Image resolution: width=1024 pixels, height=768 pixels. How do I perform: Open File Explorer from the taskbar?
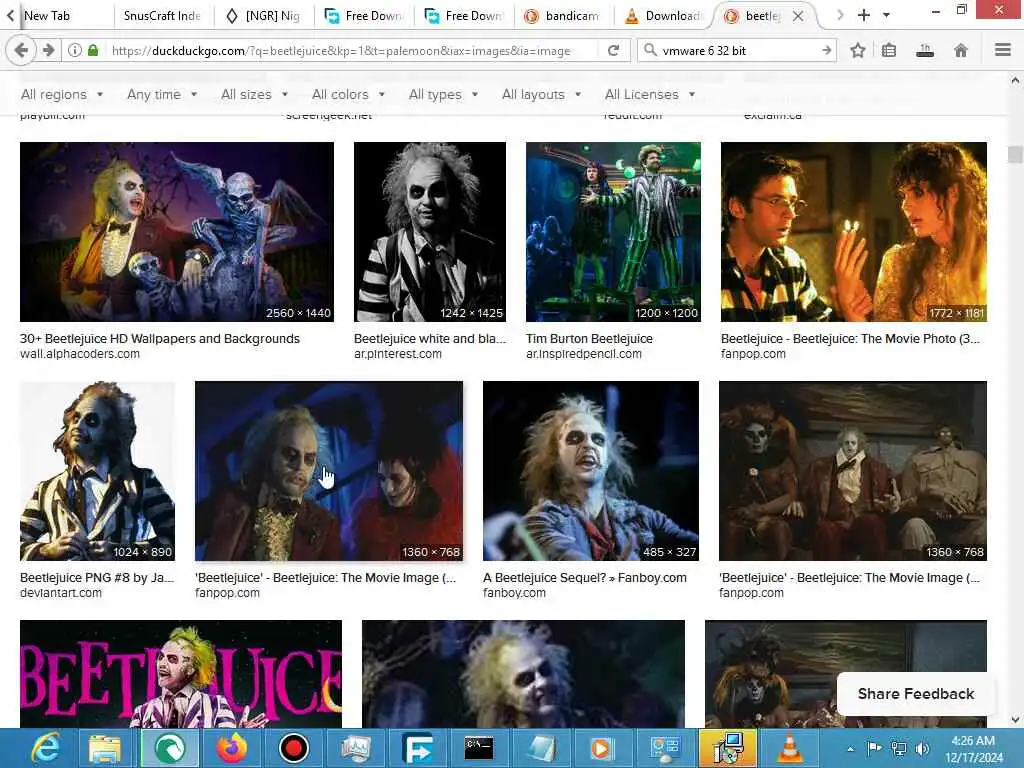click(x=104, y=748)
